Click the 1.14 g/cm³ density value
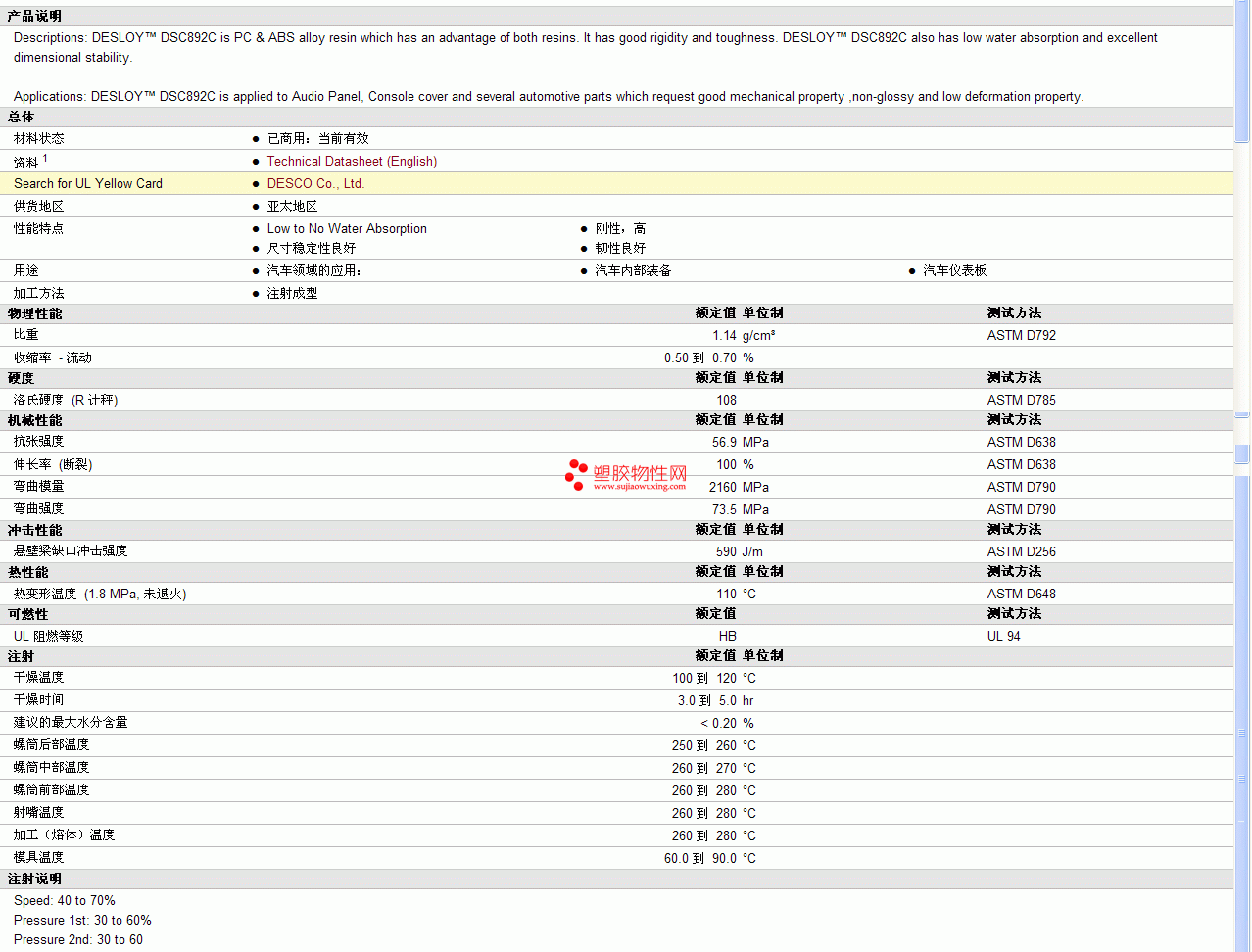 744,336
